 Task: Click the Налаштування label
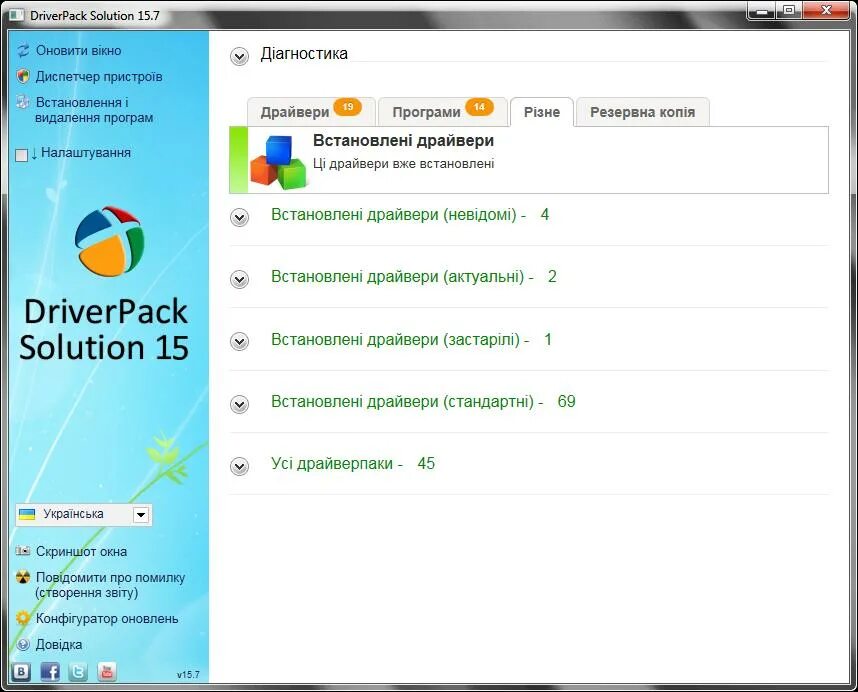tap(86, 153)
